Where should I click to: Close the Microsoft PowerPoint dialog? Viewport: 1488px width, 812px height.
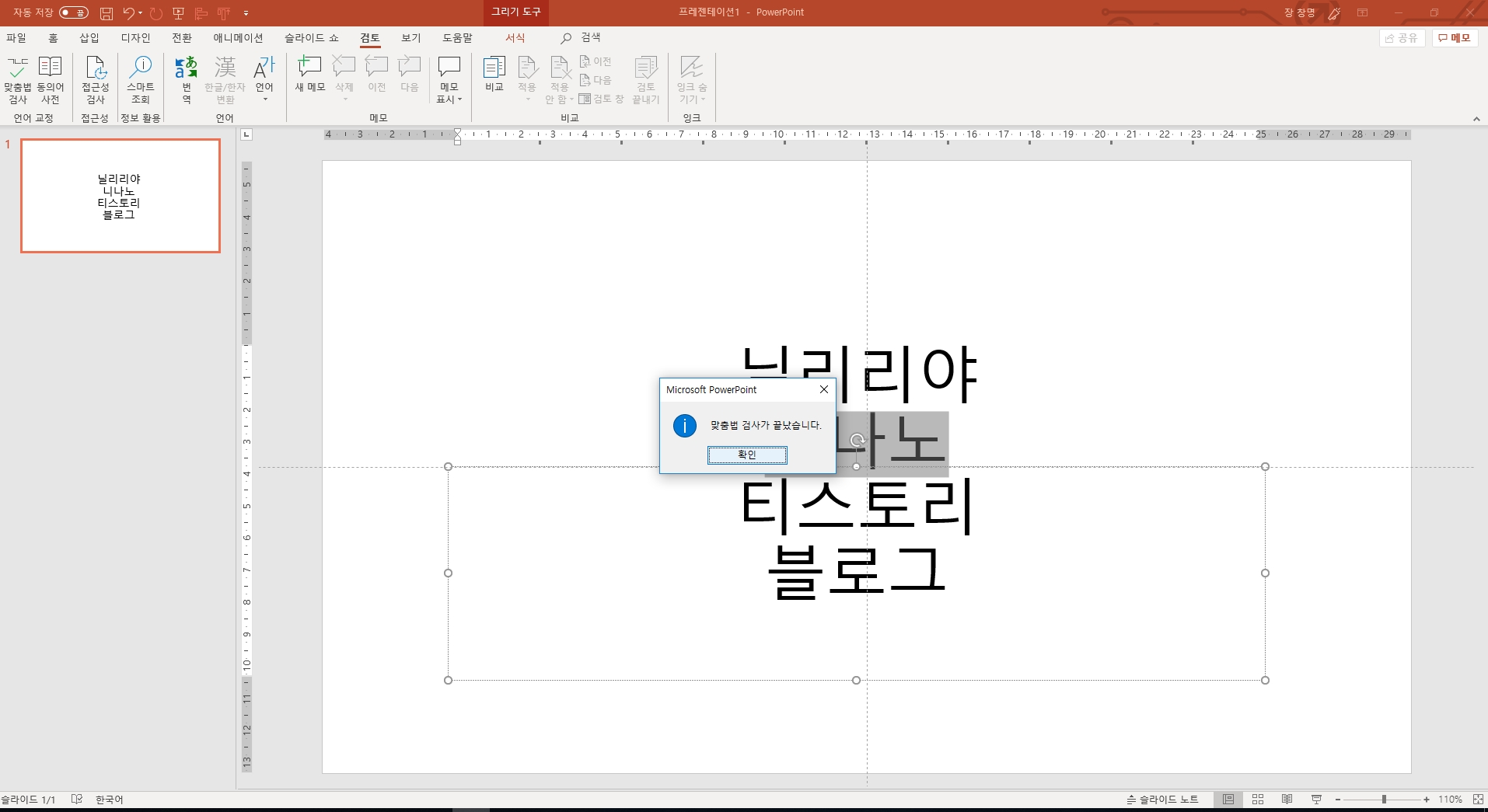824,389
